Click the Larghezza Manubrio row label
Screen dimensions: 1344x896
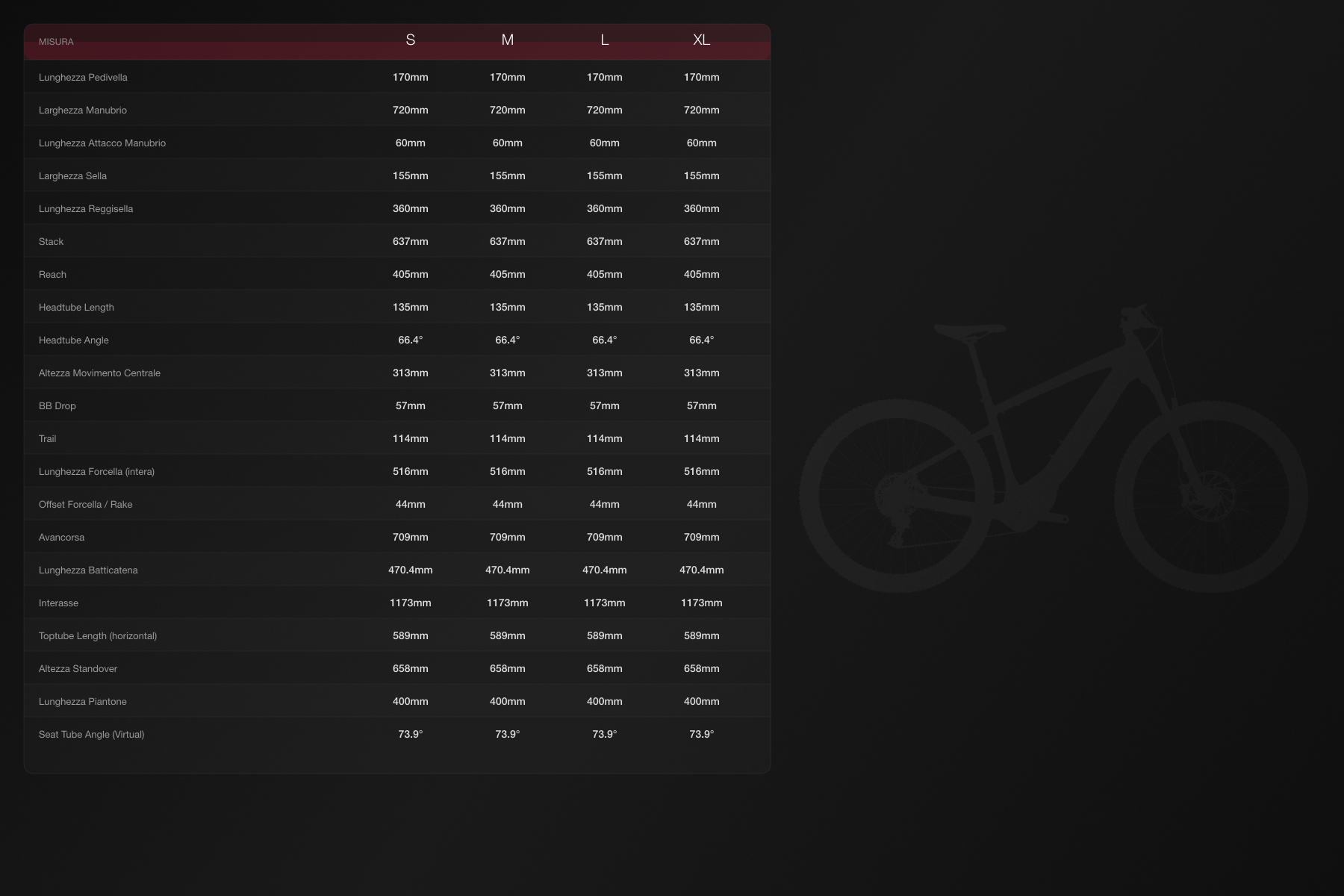pyautogui.click(x=83, y=111)
